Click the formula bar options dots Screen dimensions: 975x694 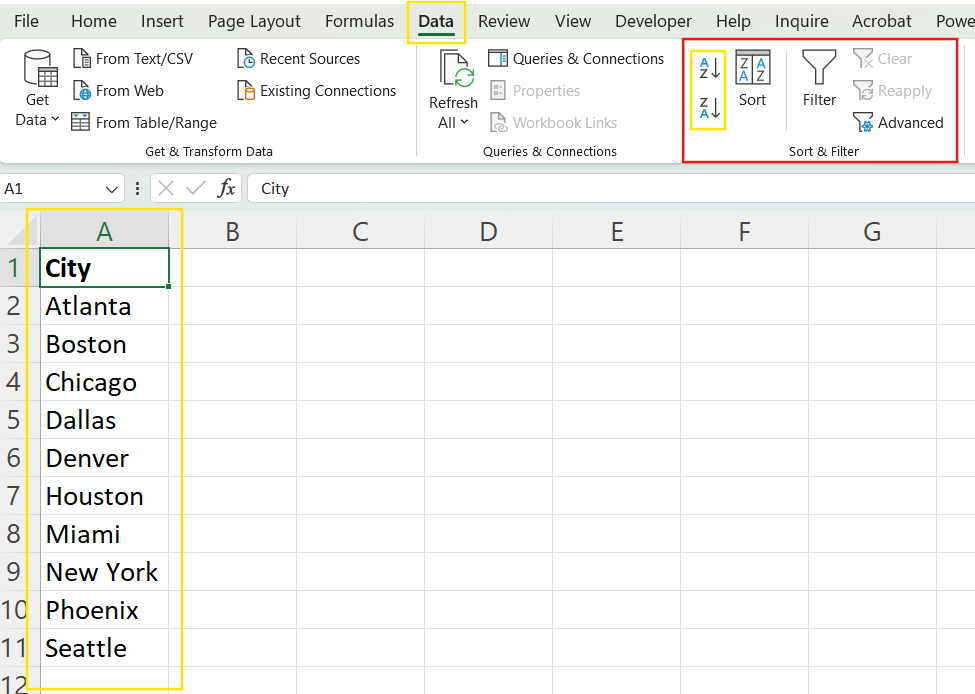[137, 188]
